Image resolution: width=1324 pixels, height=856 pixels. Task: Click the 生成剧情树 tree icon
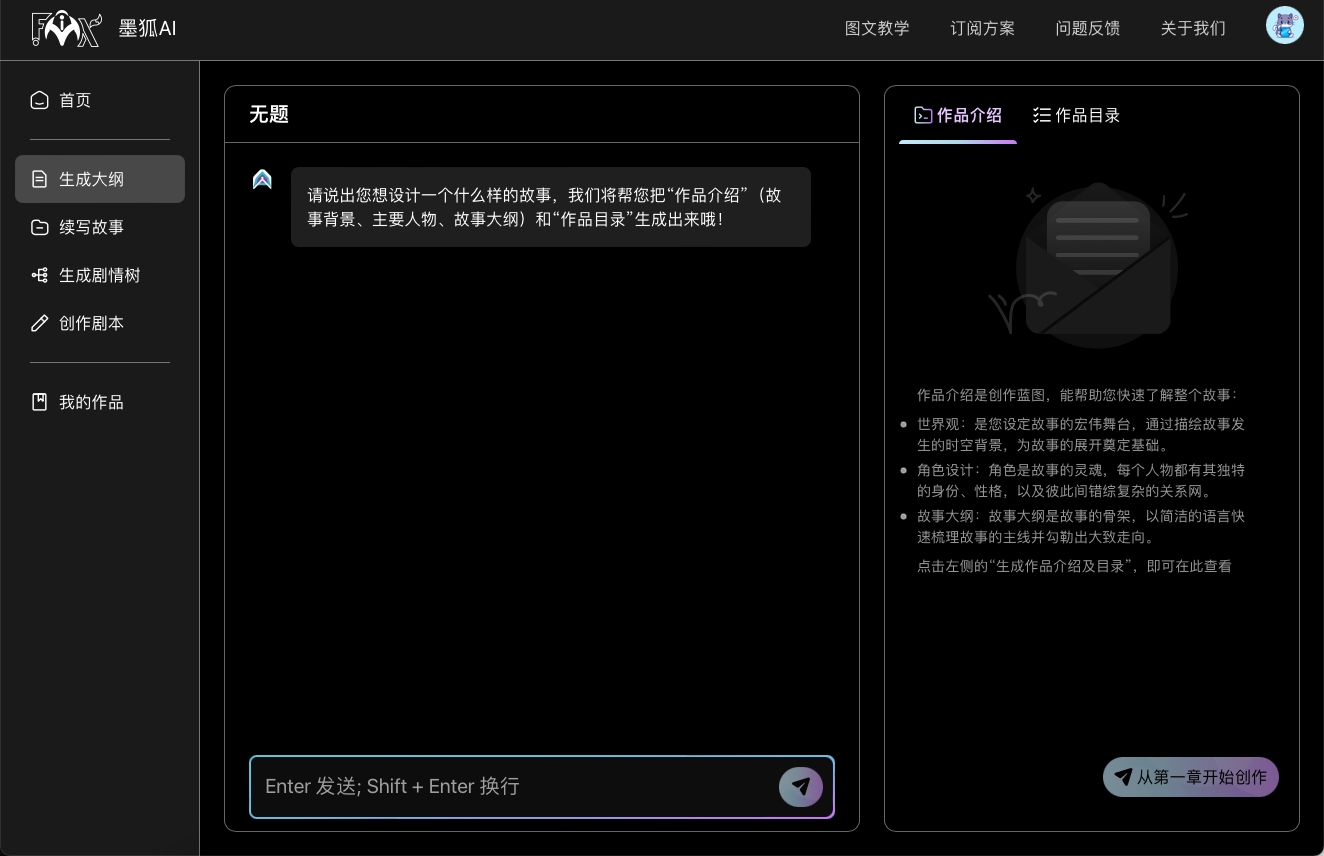coord(40,275)
